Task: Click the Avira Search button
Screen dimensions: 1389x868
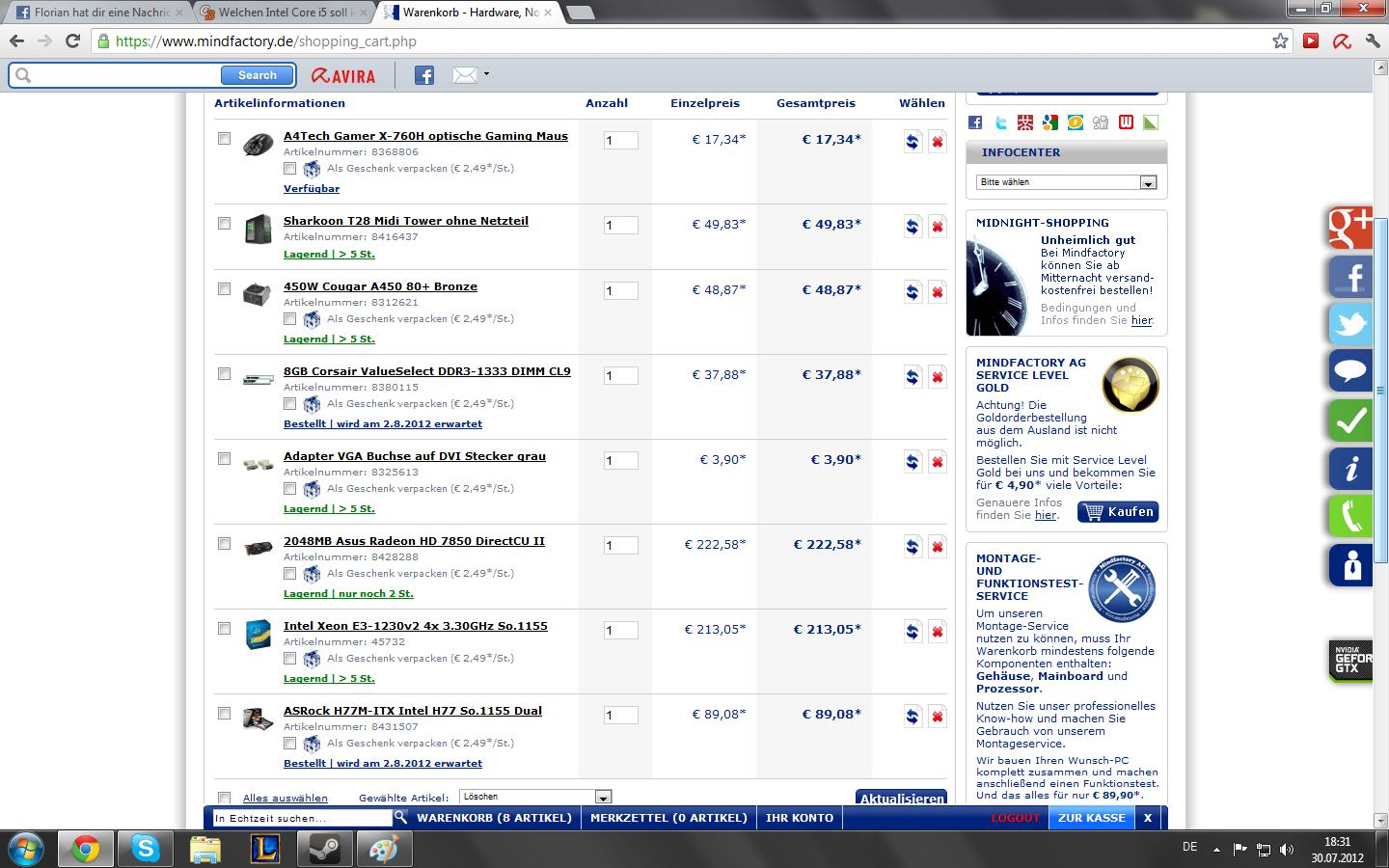Action: pos(257,75)
